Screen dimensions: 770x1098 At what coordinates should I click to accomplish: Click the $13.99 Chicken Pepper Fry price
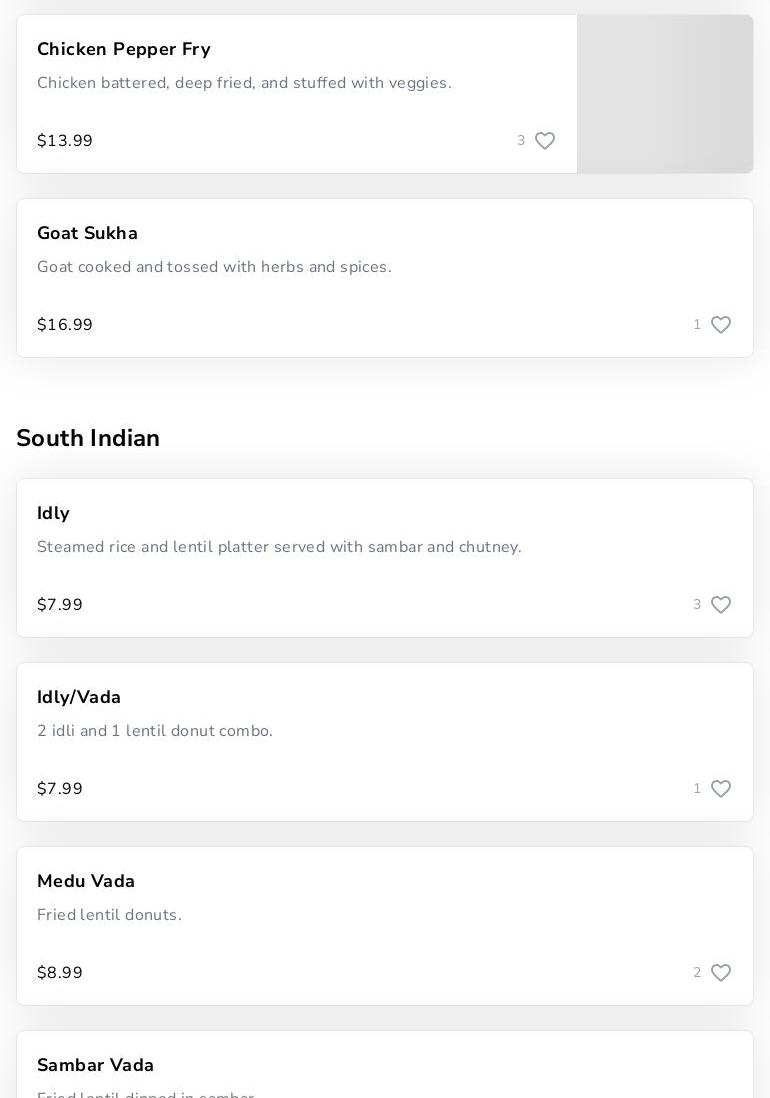click(x=65, y=141)
